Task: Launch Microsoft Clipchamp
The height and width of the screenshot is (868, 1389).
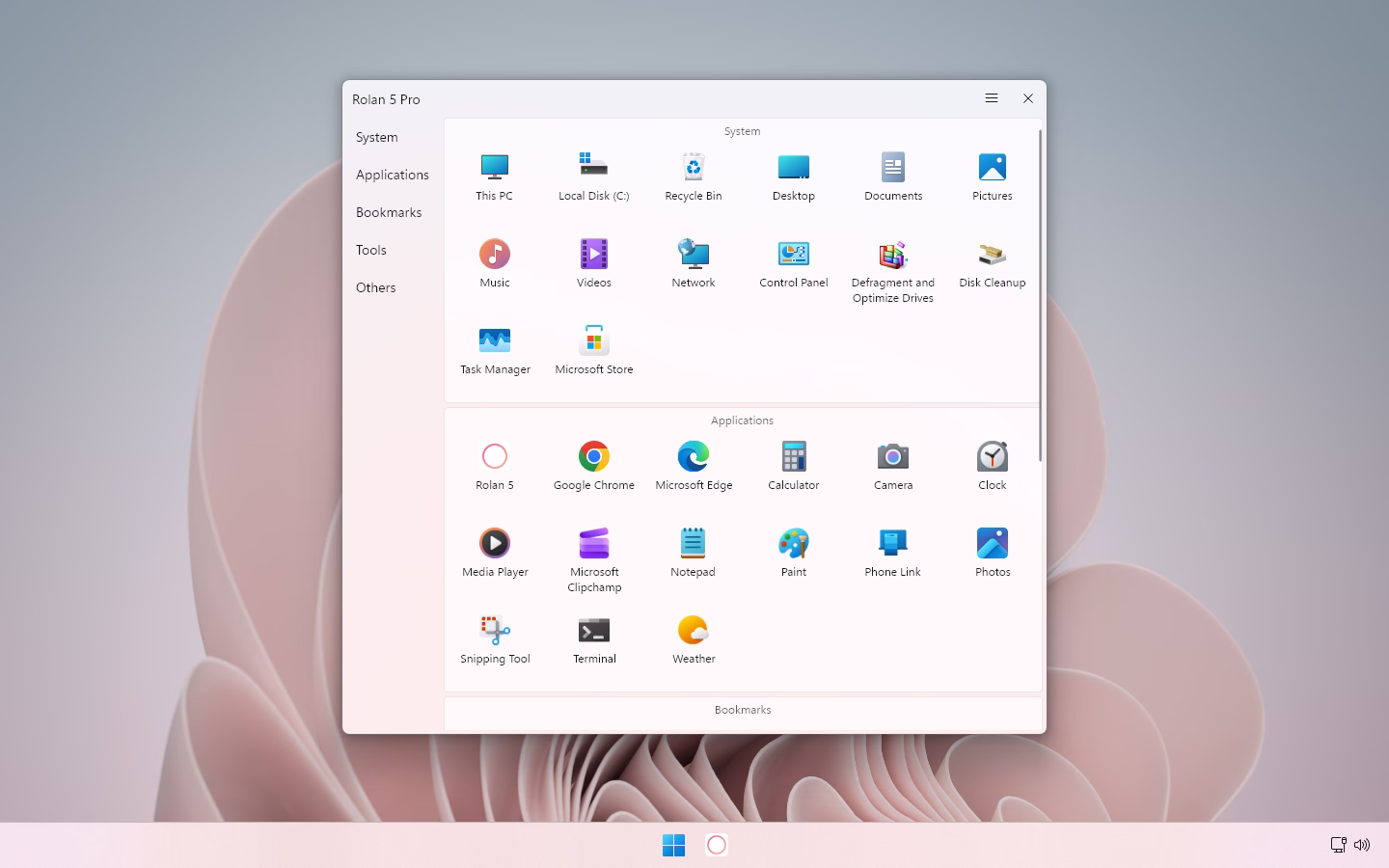Action: pos(593,560)
